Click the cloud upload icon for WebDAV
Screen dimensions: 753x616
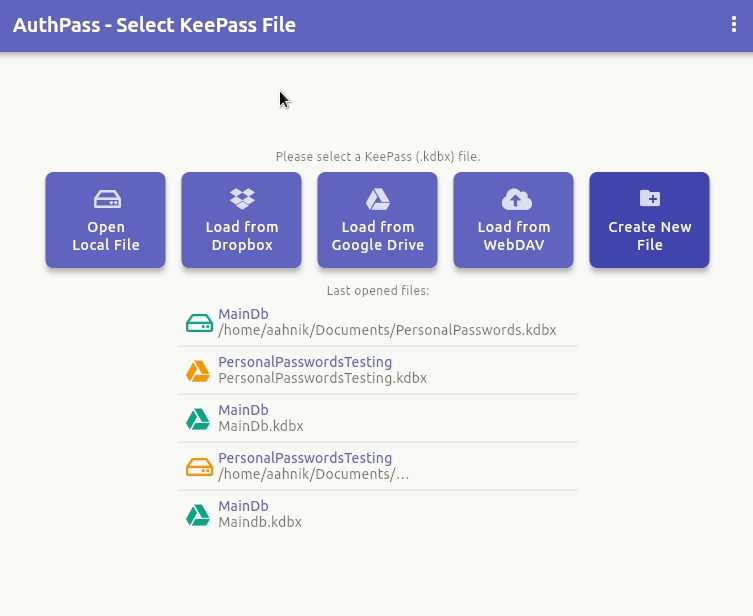coord(514,198)
